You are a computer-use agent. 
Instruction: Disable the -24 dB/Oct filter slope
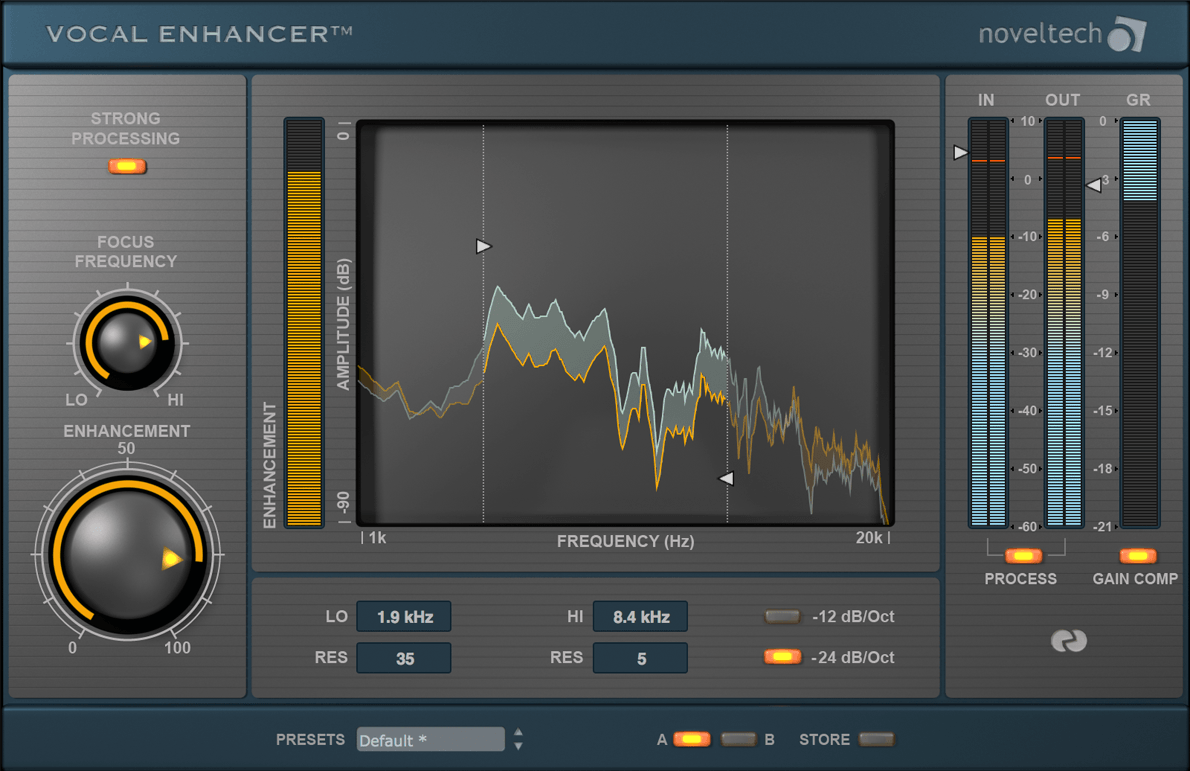(x=782, y=657)
